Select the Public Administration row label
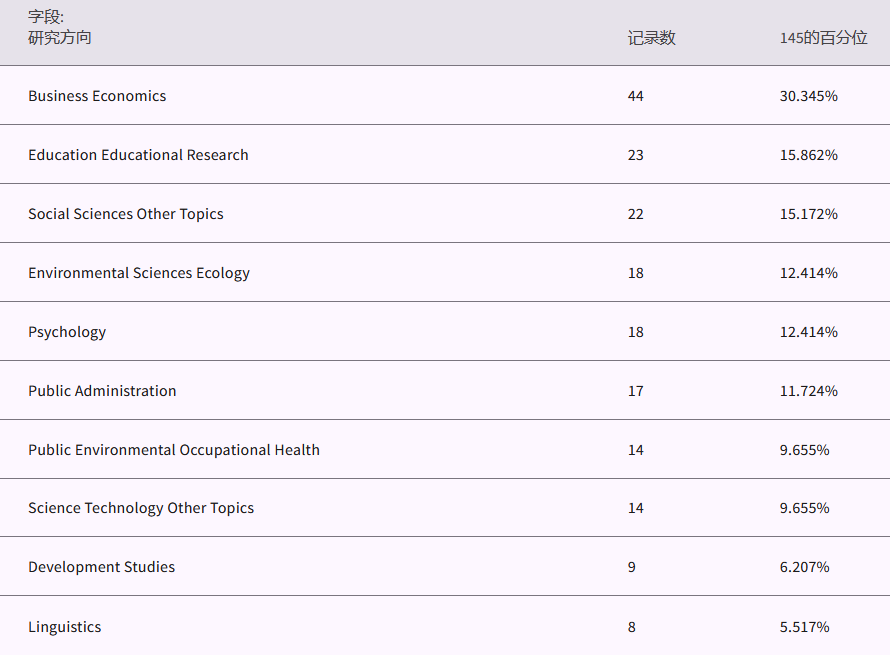 click(102, 391)
